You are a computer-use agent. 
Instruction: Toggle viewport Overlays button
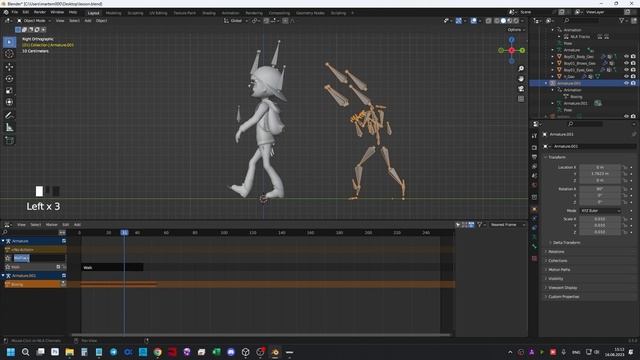(473, 20)
